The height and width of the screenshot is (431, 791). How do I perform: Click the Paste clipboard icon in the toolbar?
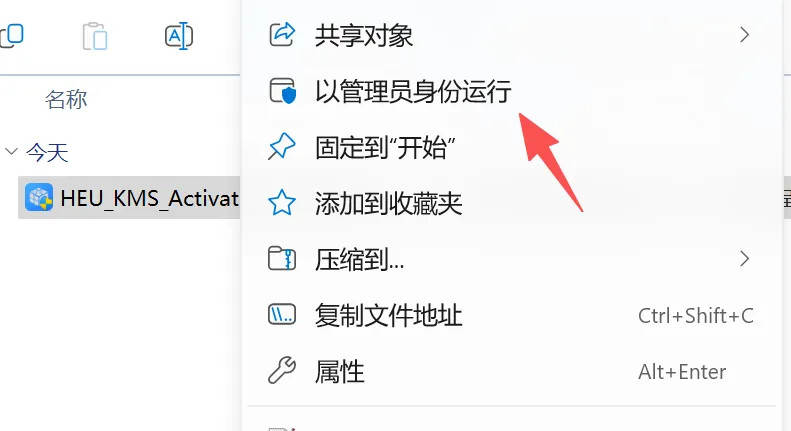click(95, 36)
